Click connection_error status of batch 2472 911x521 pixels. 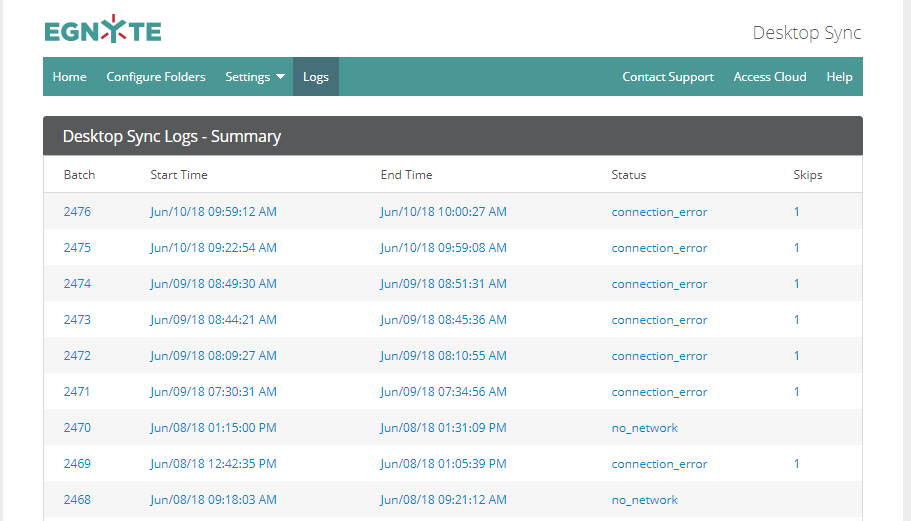click(659, 356)
